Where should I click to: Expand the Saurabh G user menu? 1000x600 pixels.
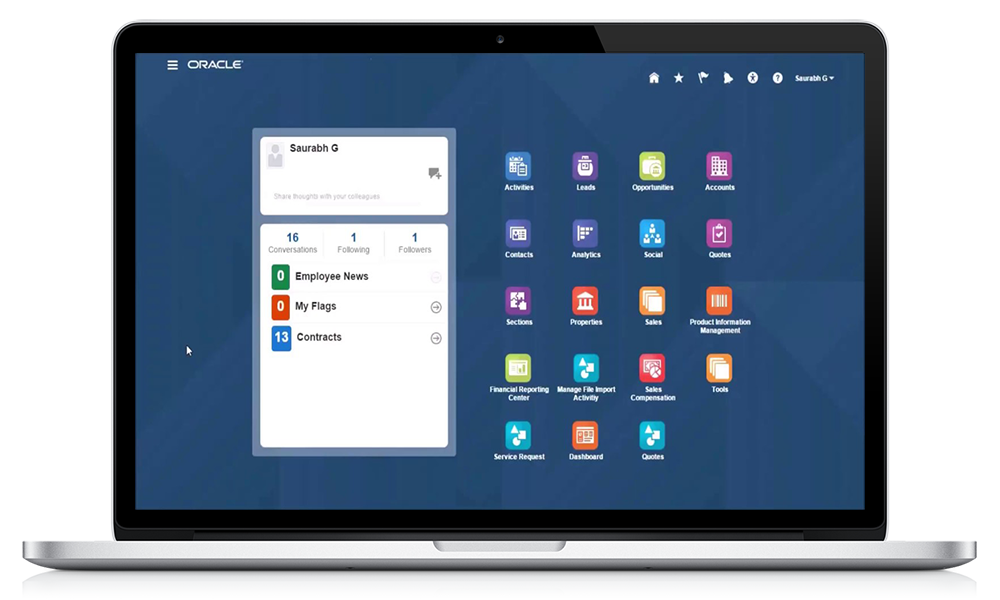[814, 78]
